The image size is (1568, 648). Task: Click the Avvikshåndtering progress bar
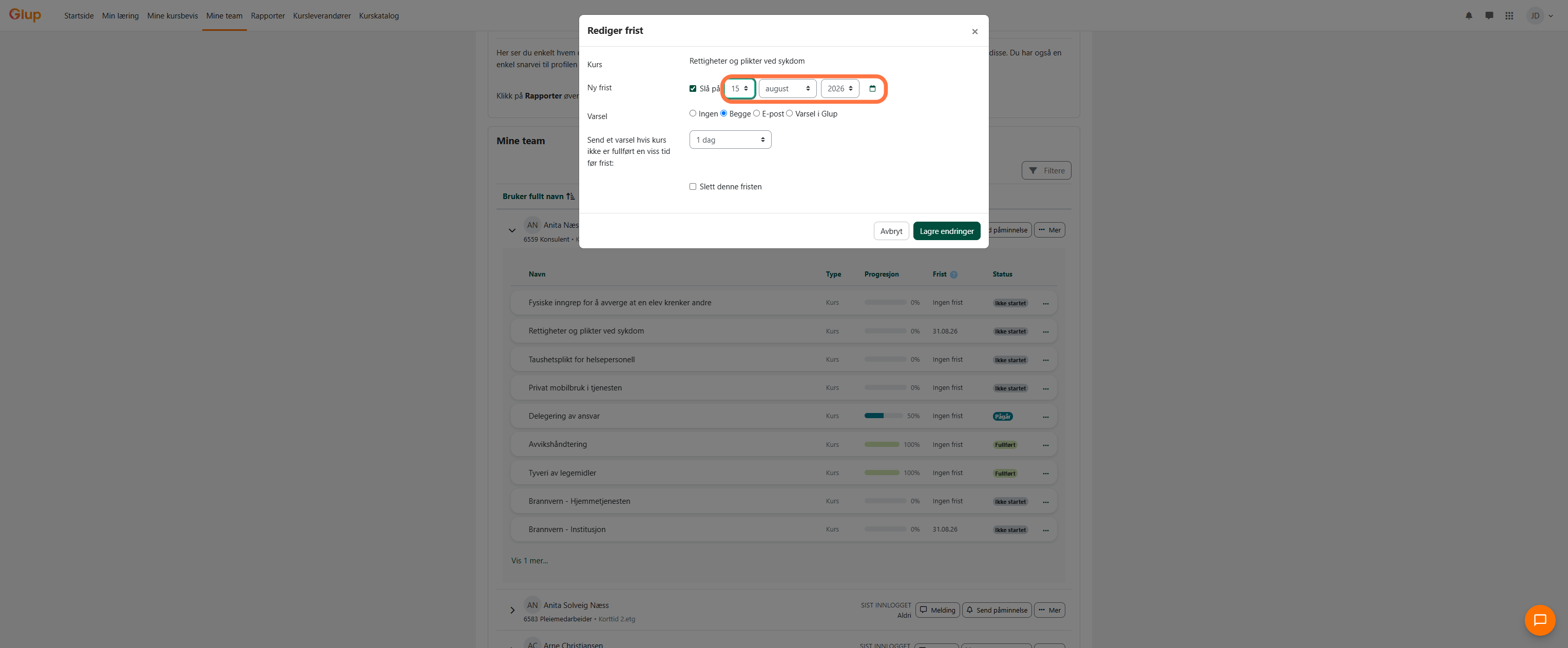(x=882, y=445)
